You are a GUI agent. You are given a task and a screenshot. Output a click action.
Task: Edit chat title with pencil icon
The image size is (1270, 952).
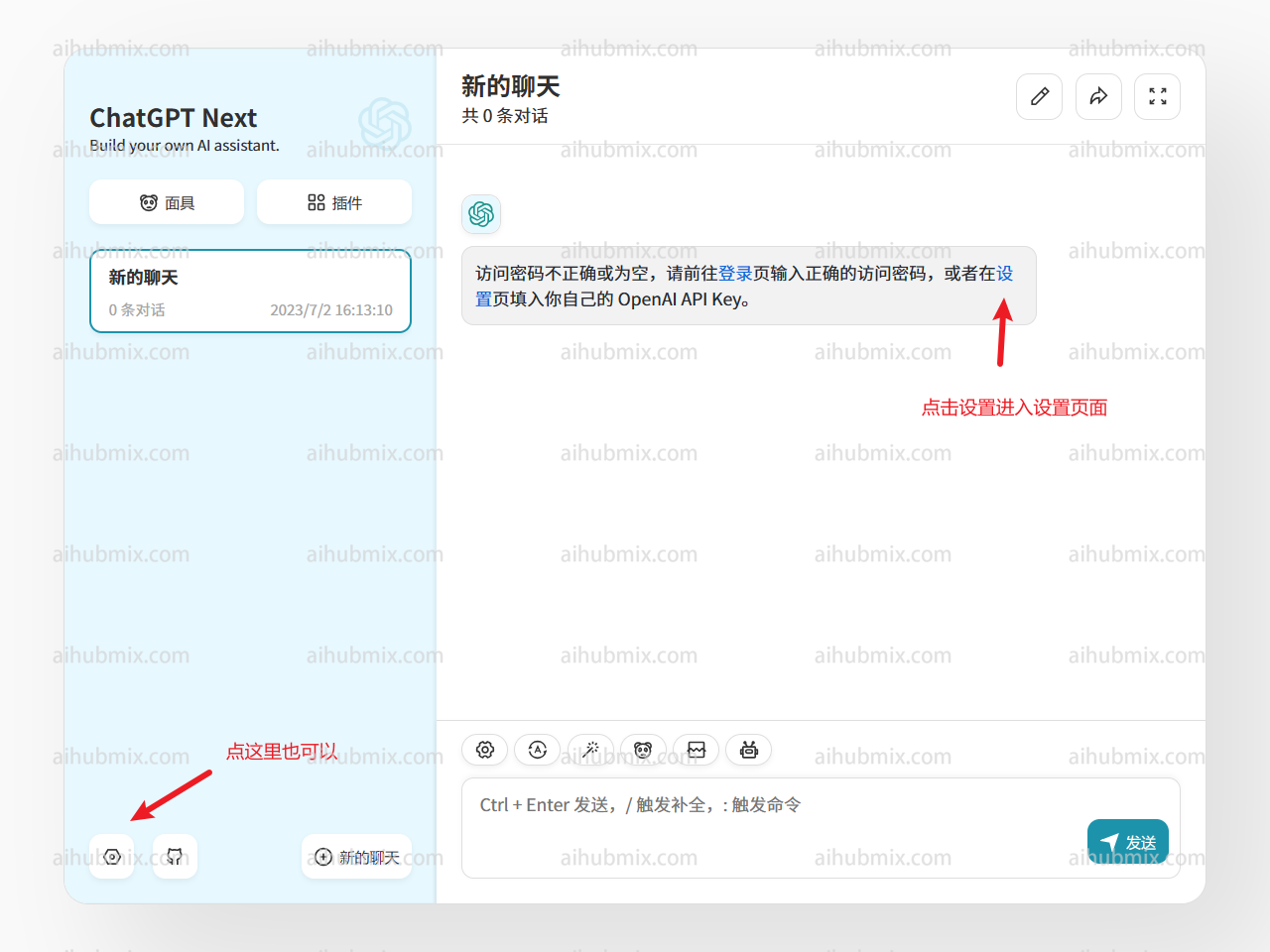tap(1040, 96)
